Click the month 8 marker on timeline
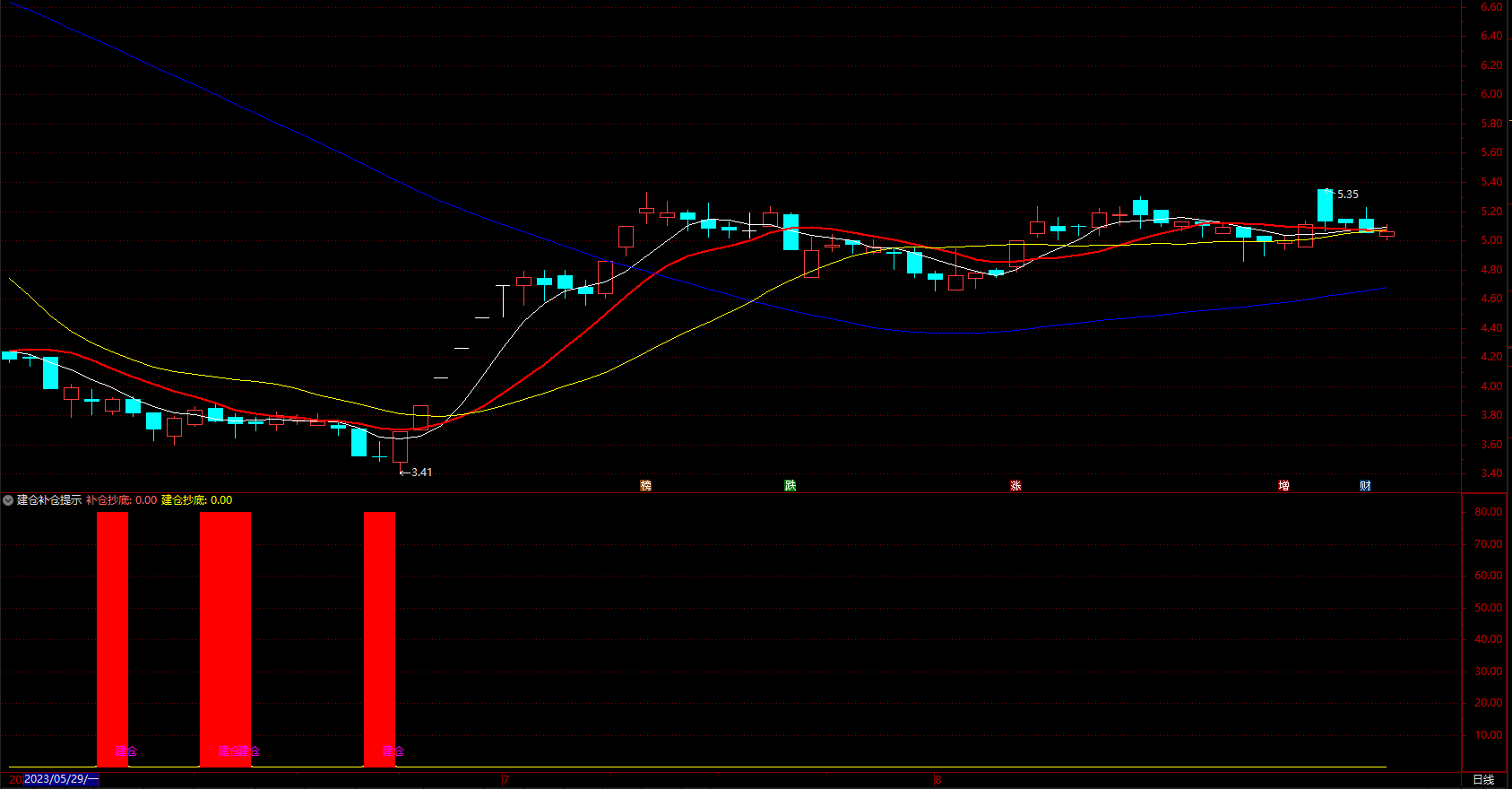 (x=937, y=780)
